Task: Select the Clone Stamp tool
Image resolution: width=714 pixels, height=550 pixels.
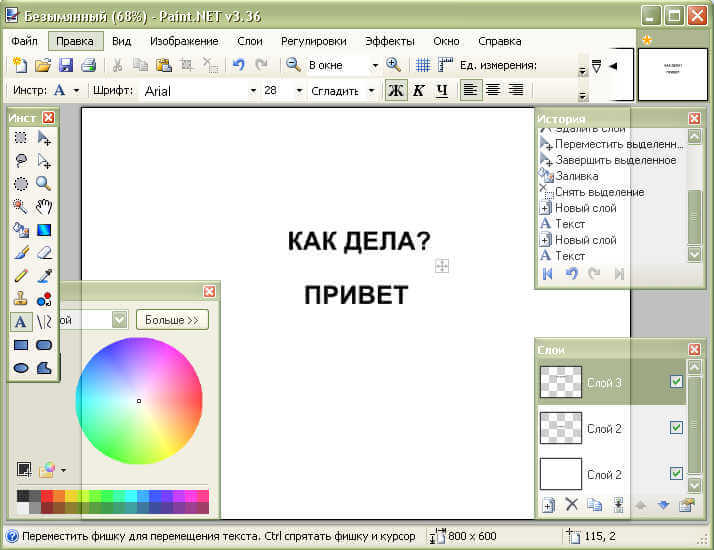Action: pyautogui.click(x=20, y=299)
